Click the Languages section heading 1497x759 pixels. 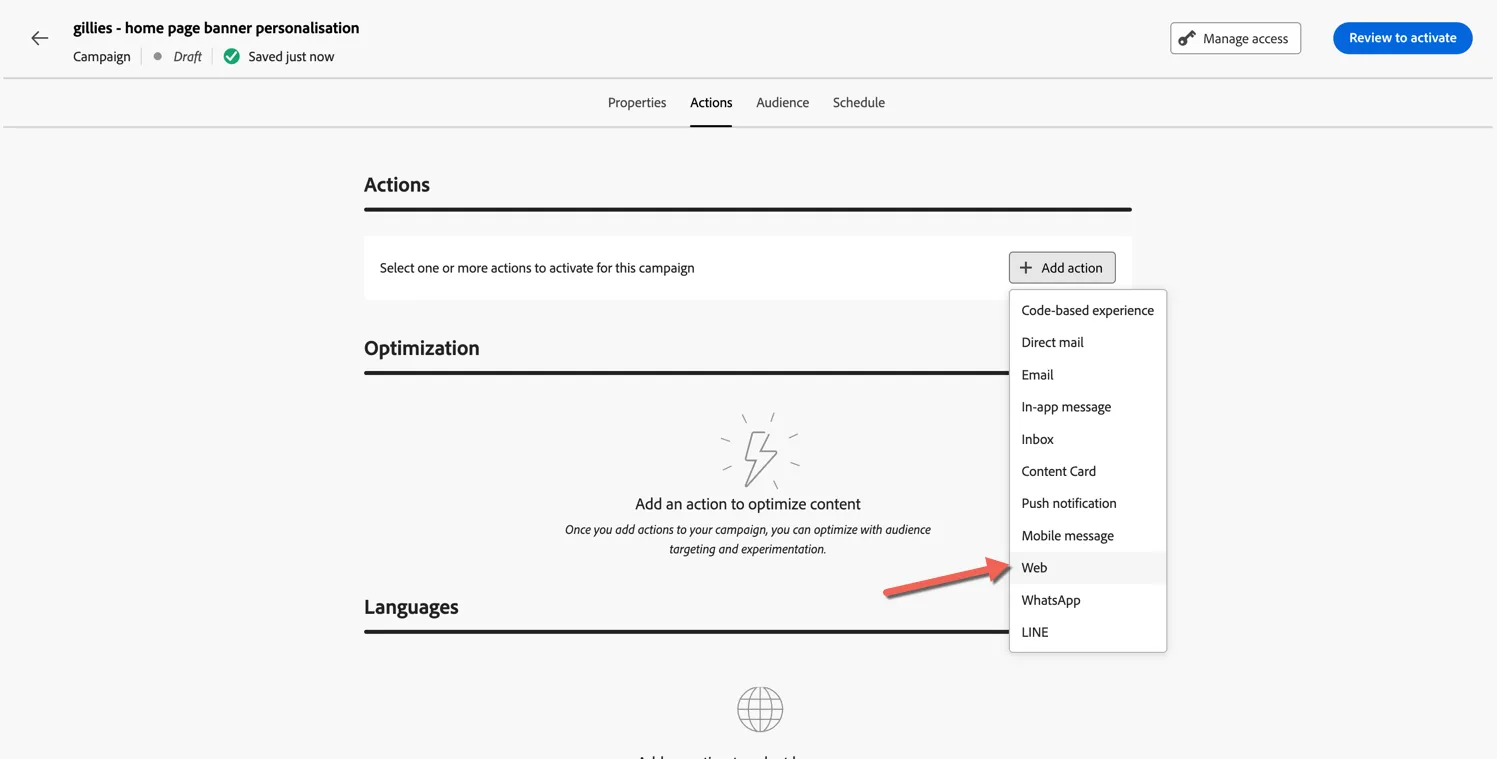(411, 607)
